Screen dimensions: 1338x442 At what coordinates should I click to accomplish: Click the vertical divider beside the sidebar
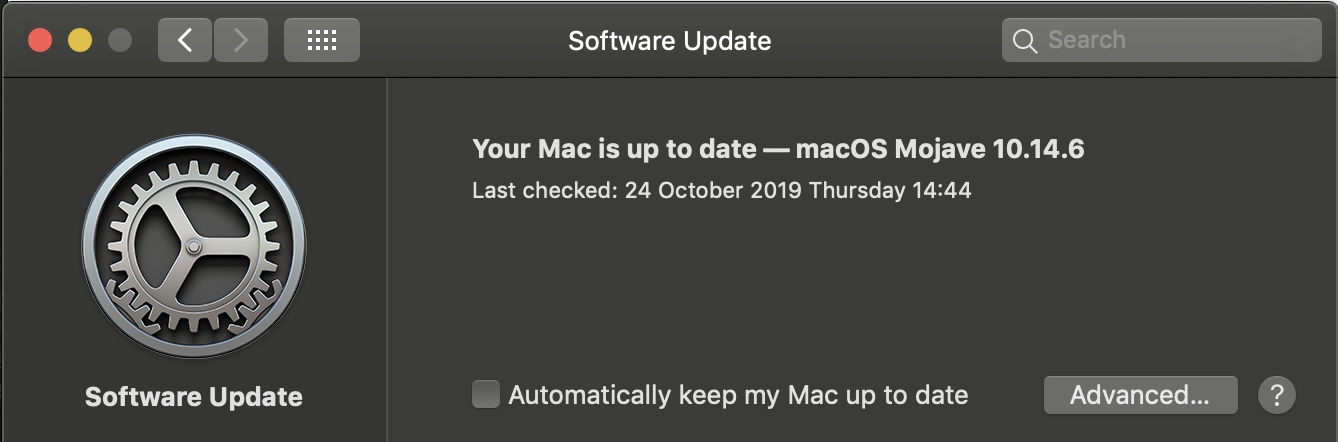[x=387, y=260]
